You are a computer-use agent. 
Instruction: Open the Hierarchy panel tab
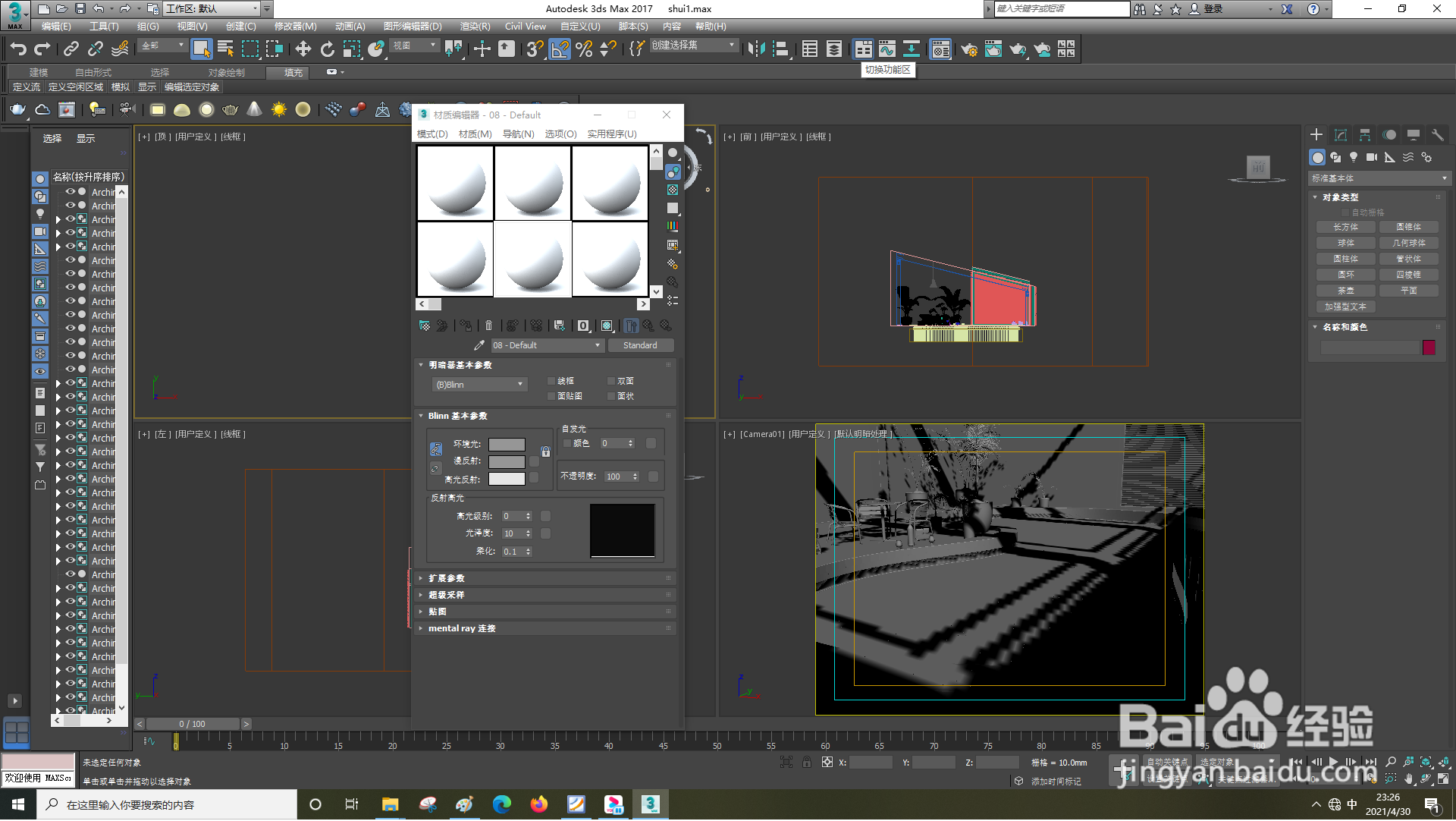[x=1365, y=135]
